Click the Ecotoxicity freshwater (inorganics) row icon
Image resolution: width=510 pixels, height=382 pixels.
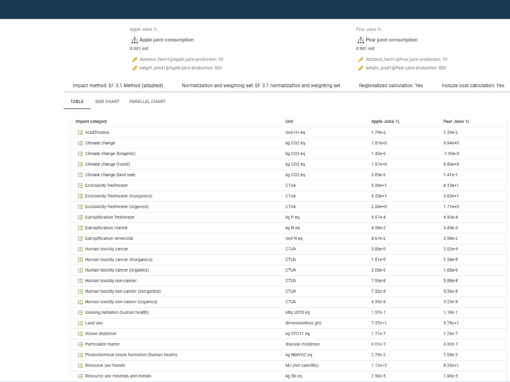80,196
